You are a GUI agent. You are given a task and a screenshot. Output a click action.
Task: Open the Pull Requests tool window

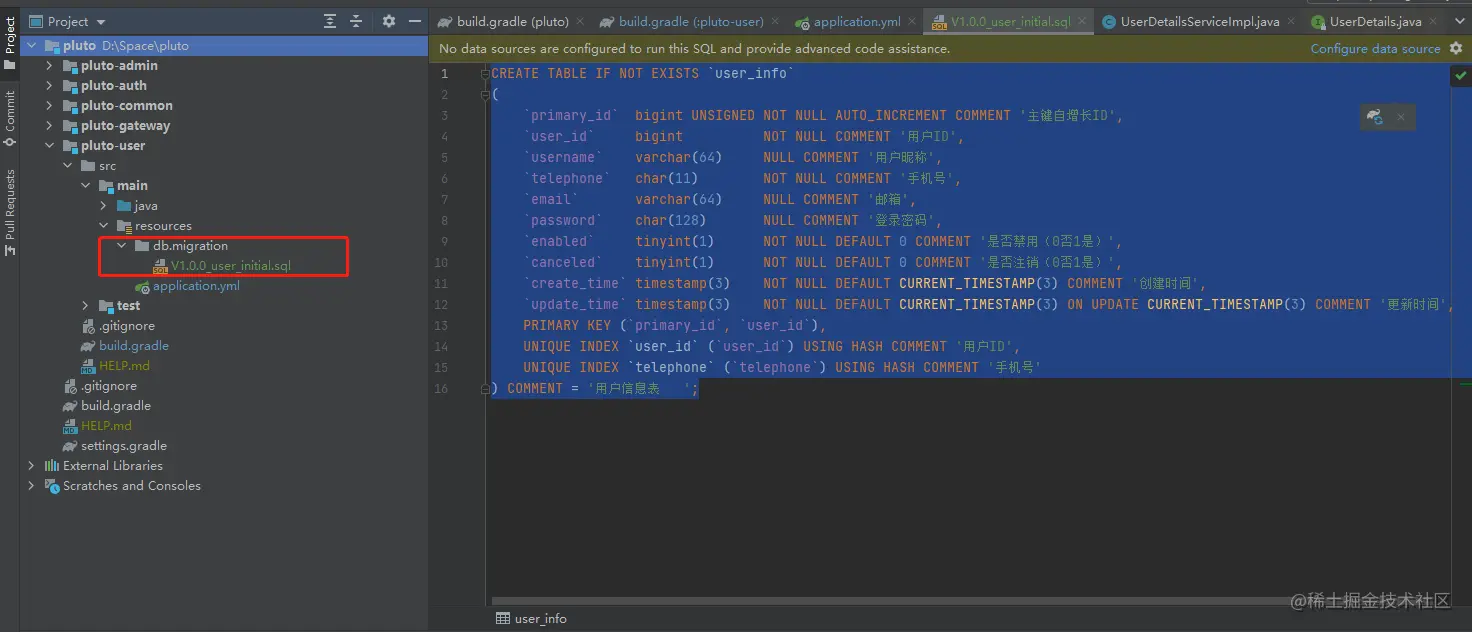(10, 212)
